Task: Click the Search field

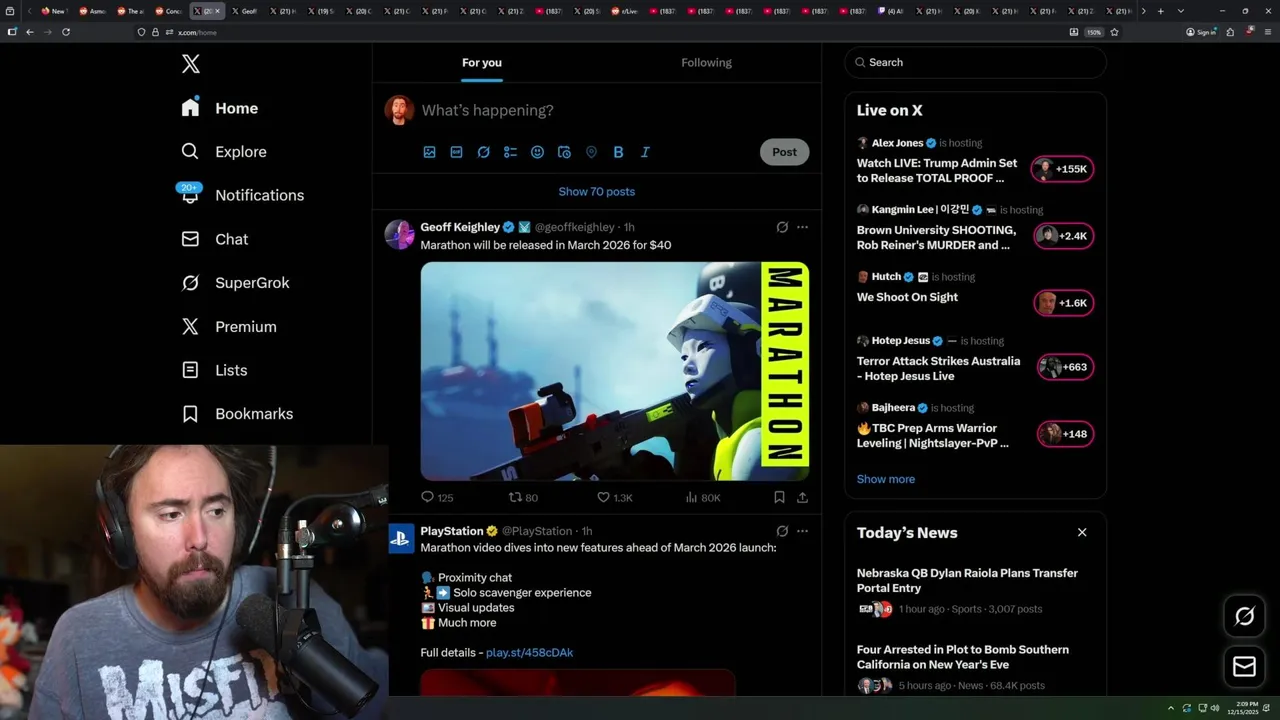Action: (975, 62)
